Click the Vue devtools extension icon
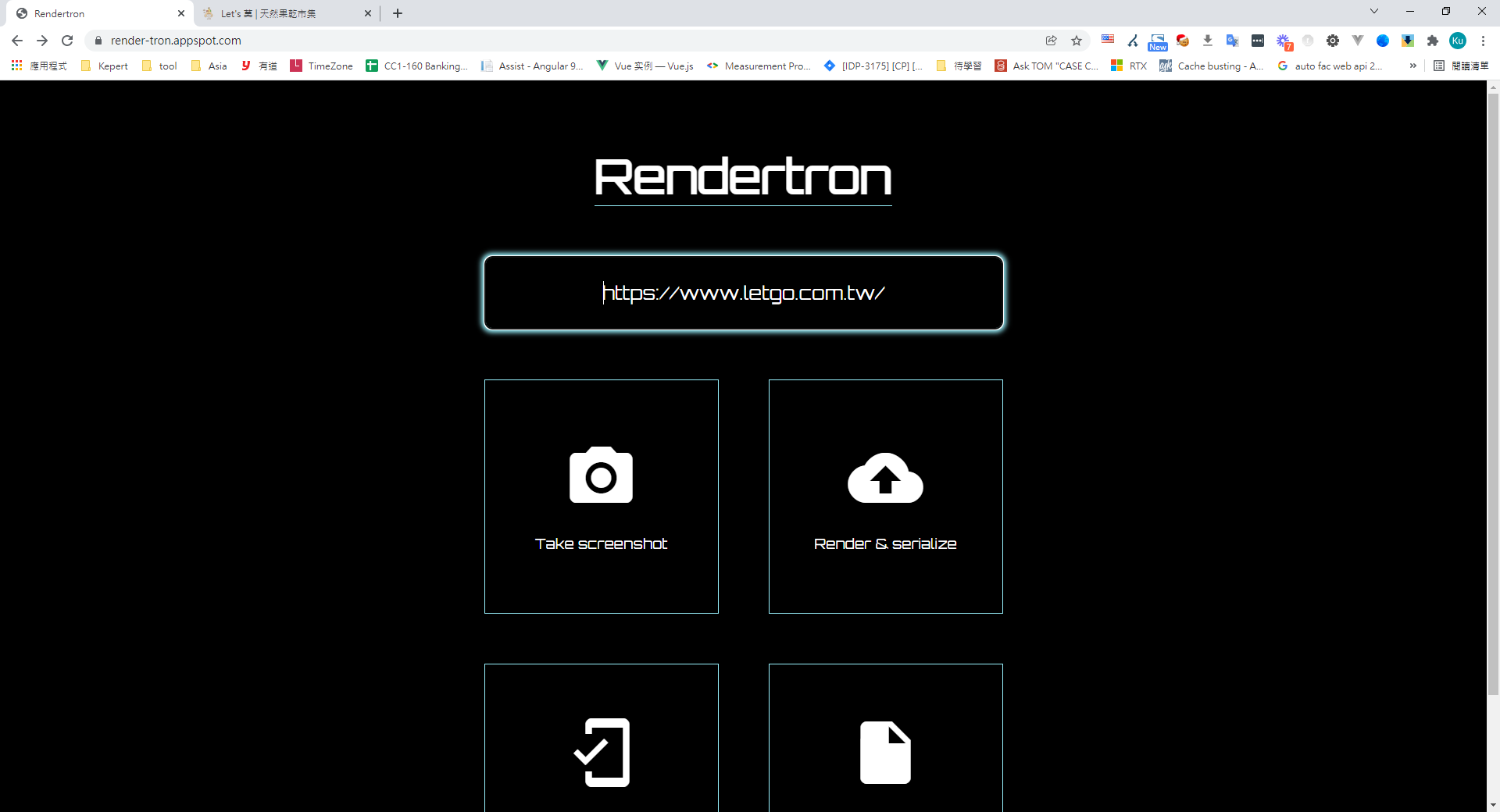Image resolution: width=1500 pixels, height=812 pixels. pyautogui.click(x=1358, y=41)
